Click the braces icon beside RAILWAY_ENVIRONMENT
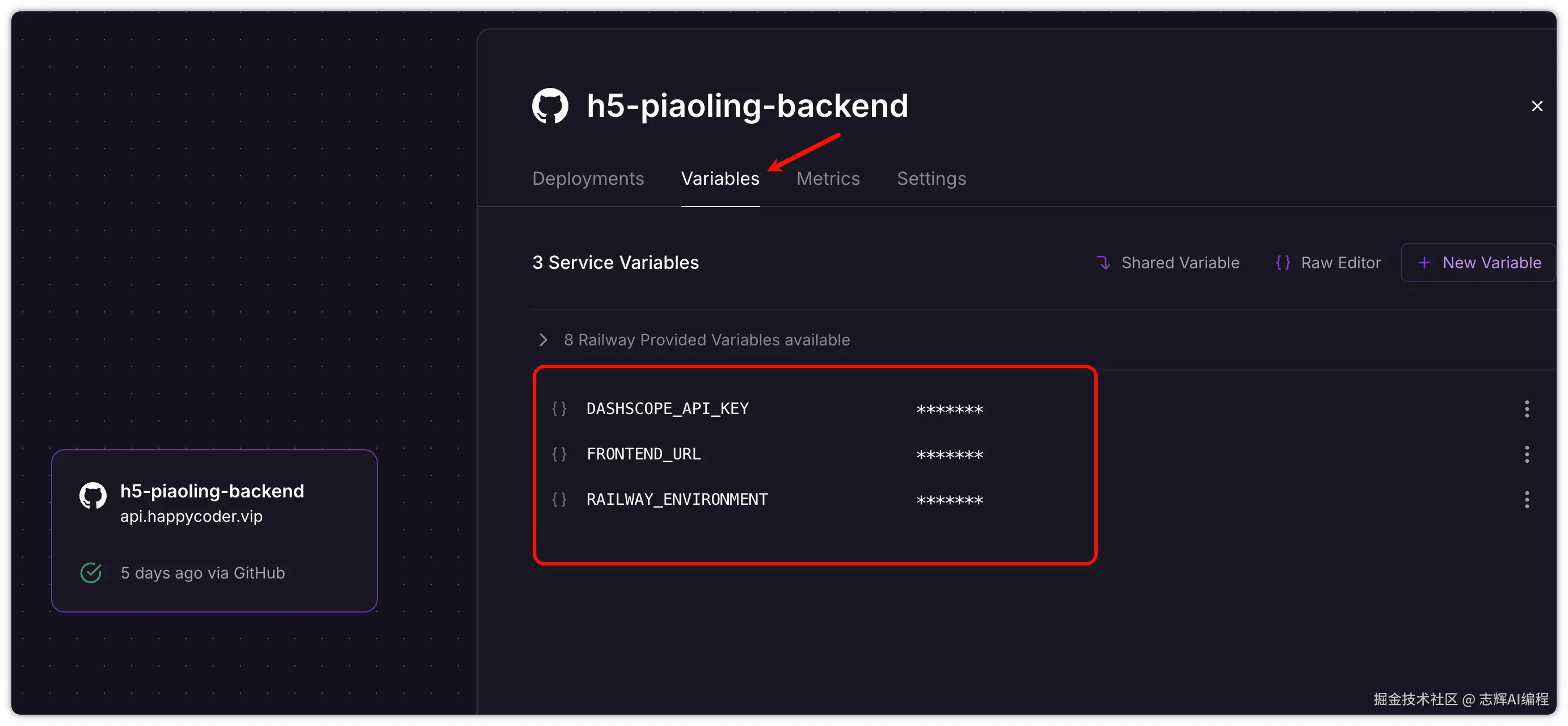The height and width of the screenshot is (726, 1568). pos(559,500)
